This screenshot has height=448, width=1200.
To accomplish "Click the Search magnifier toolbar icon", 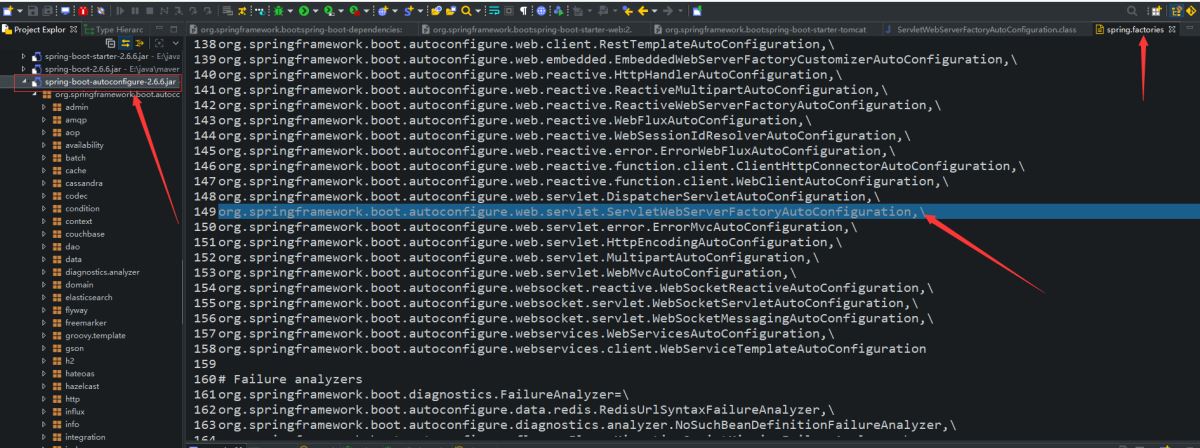I will 466,10.
